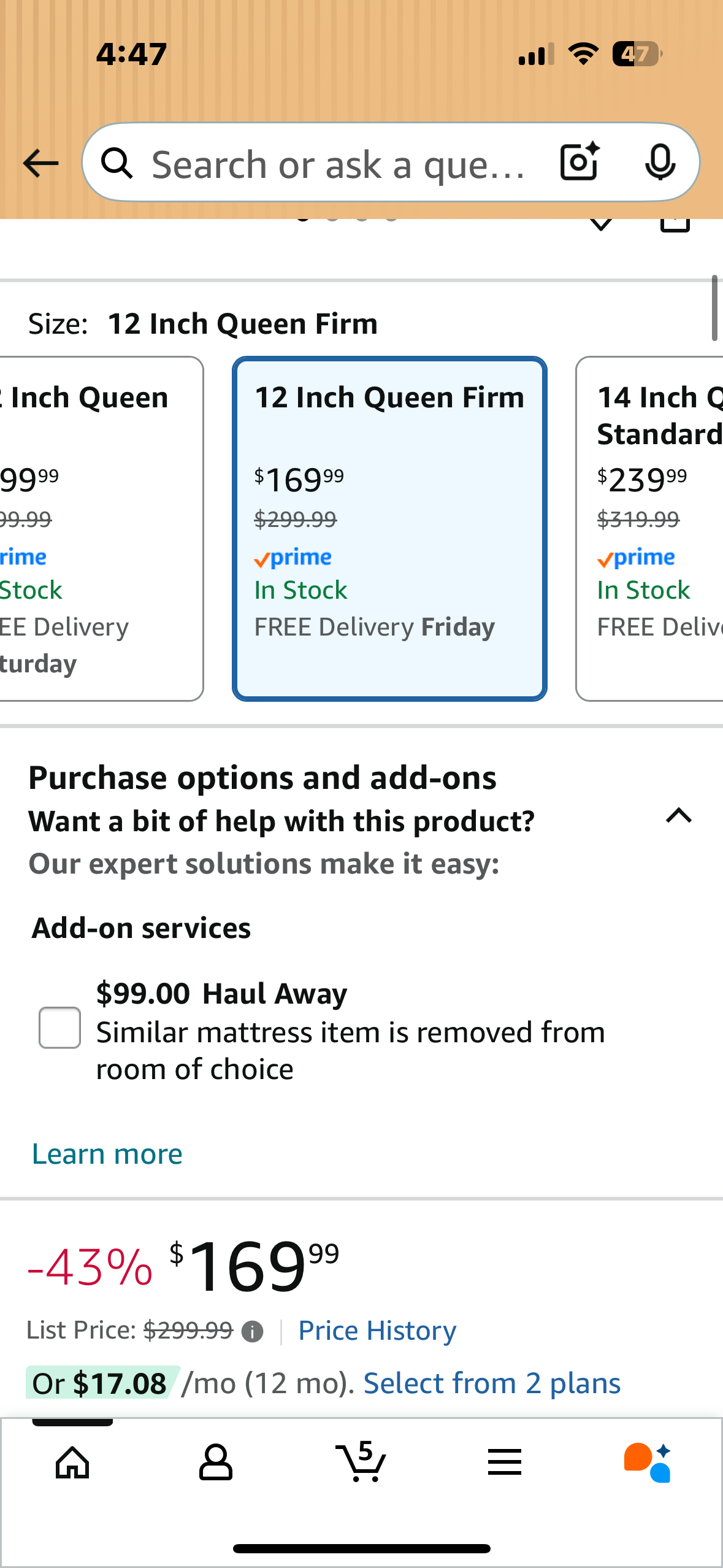Go to Home tab

click(x=72, y=1462)
